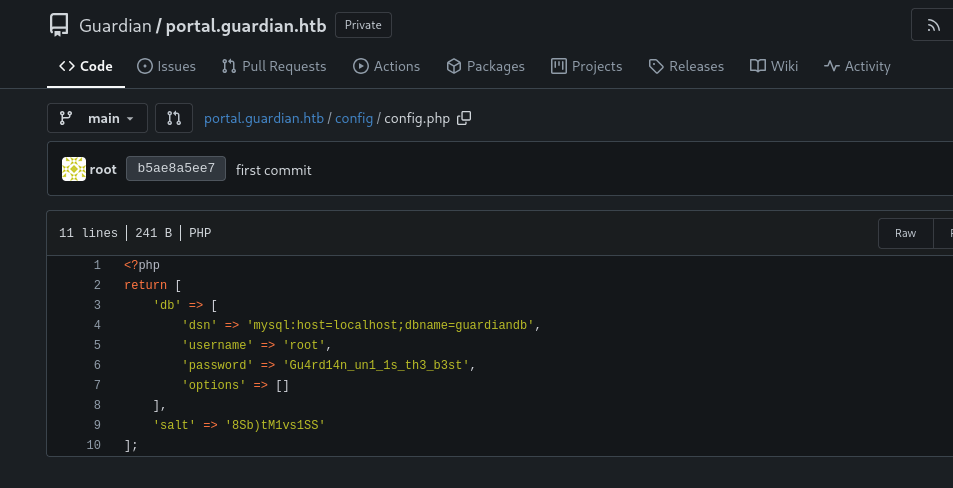Open the Issues tab
This screenshot has width=953, height=488.
166,66
